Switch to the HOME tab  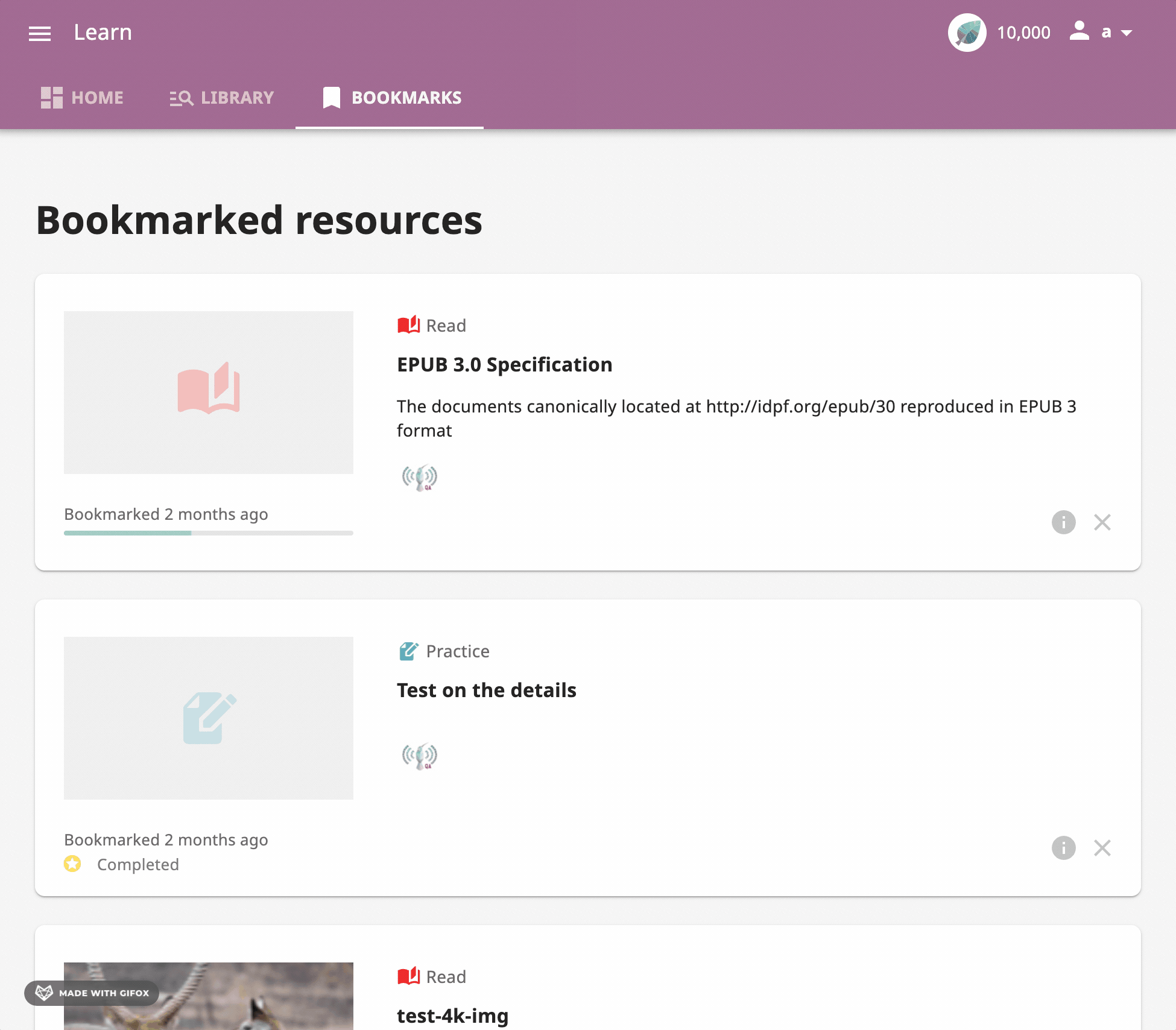[x=82, y=98]
